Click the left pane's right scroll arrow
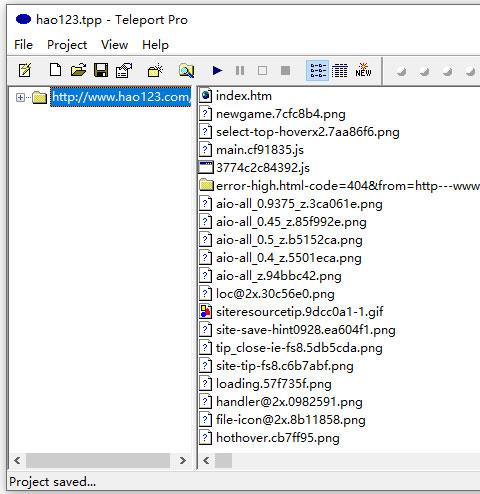 (183, 461)
